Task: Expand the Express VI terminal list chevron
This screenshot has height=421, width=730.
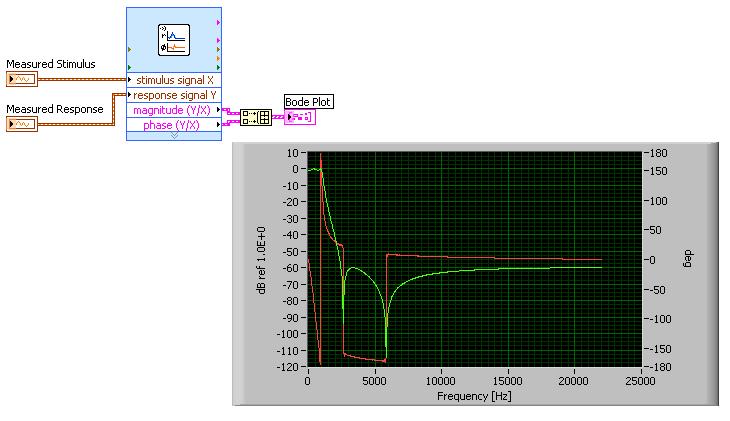Action: 175,135
